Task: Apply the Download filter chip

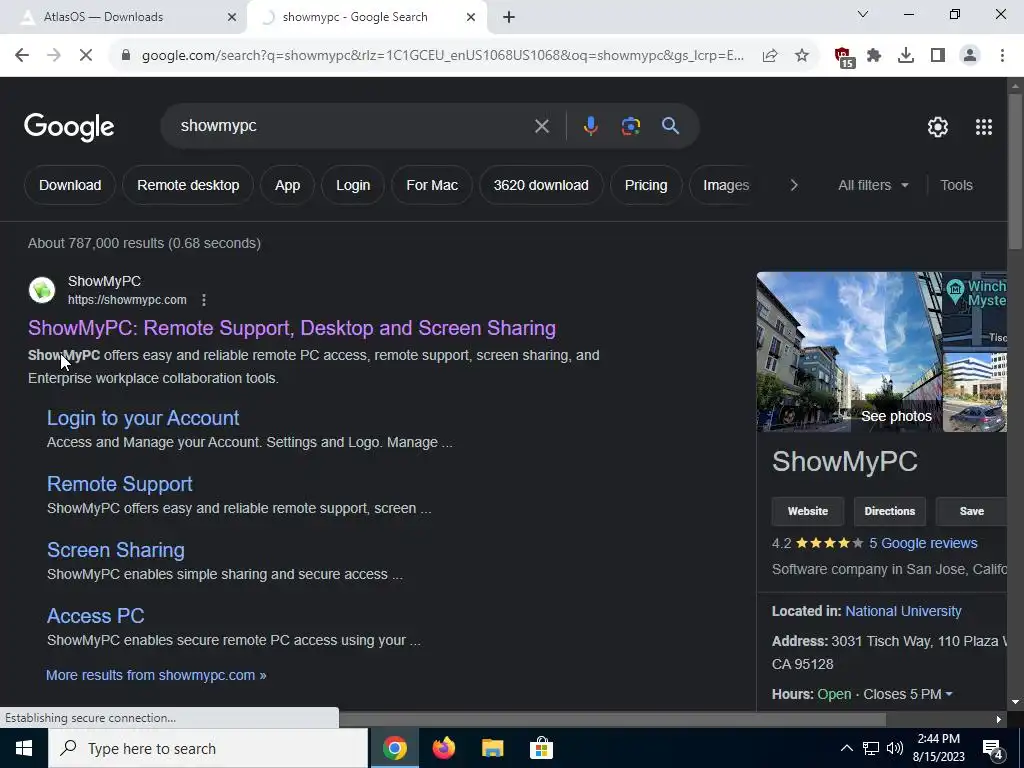Action: [70, 185]
